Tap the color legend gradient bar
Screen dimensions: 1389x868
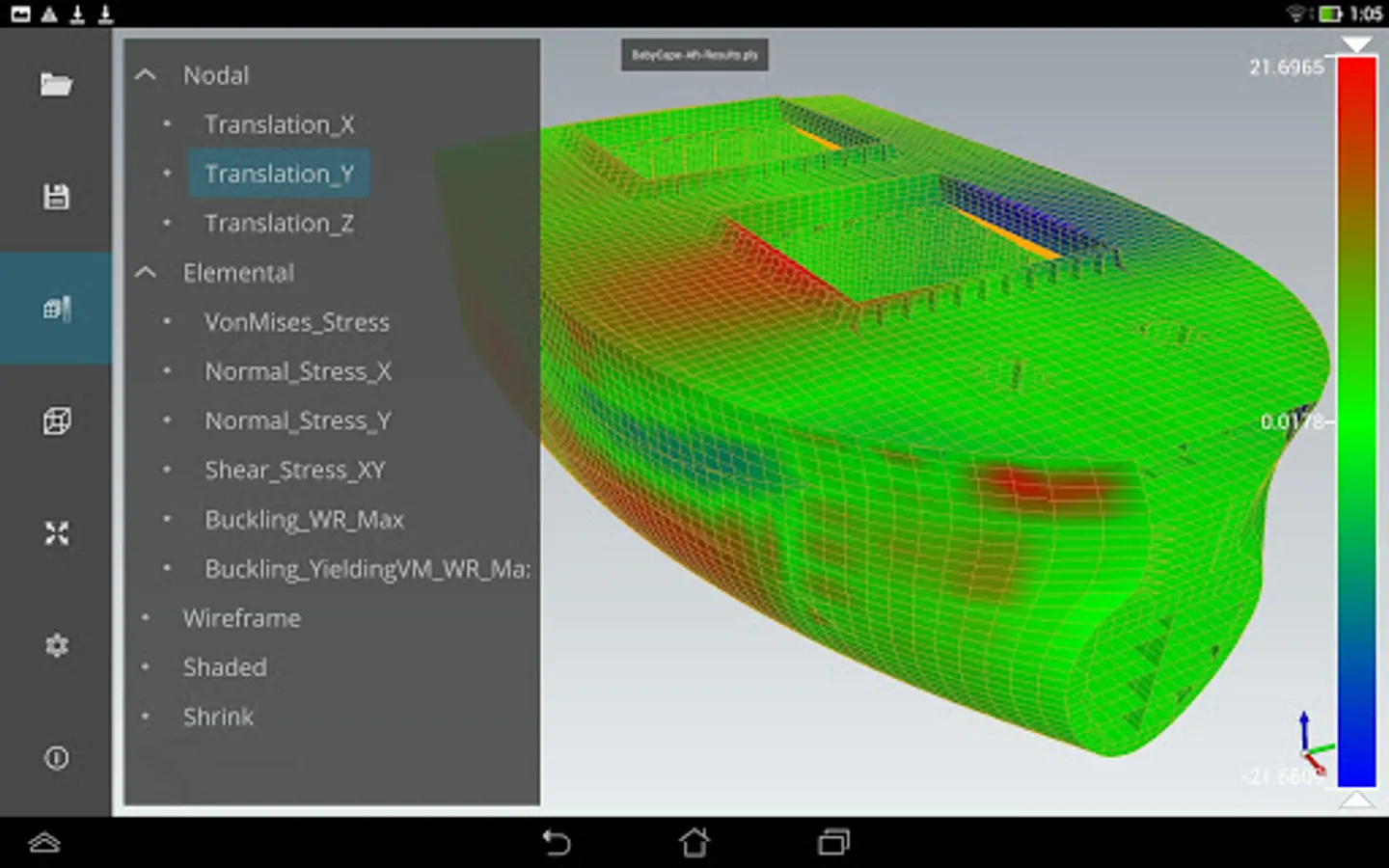point(1356,421)
